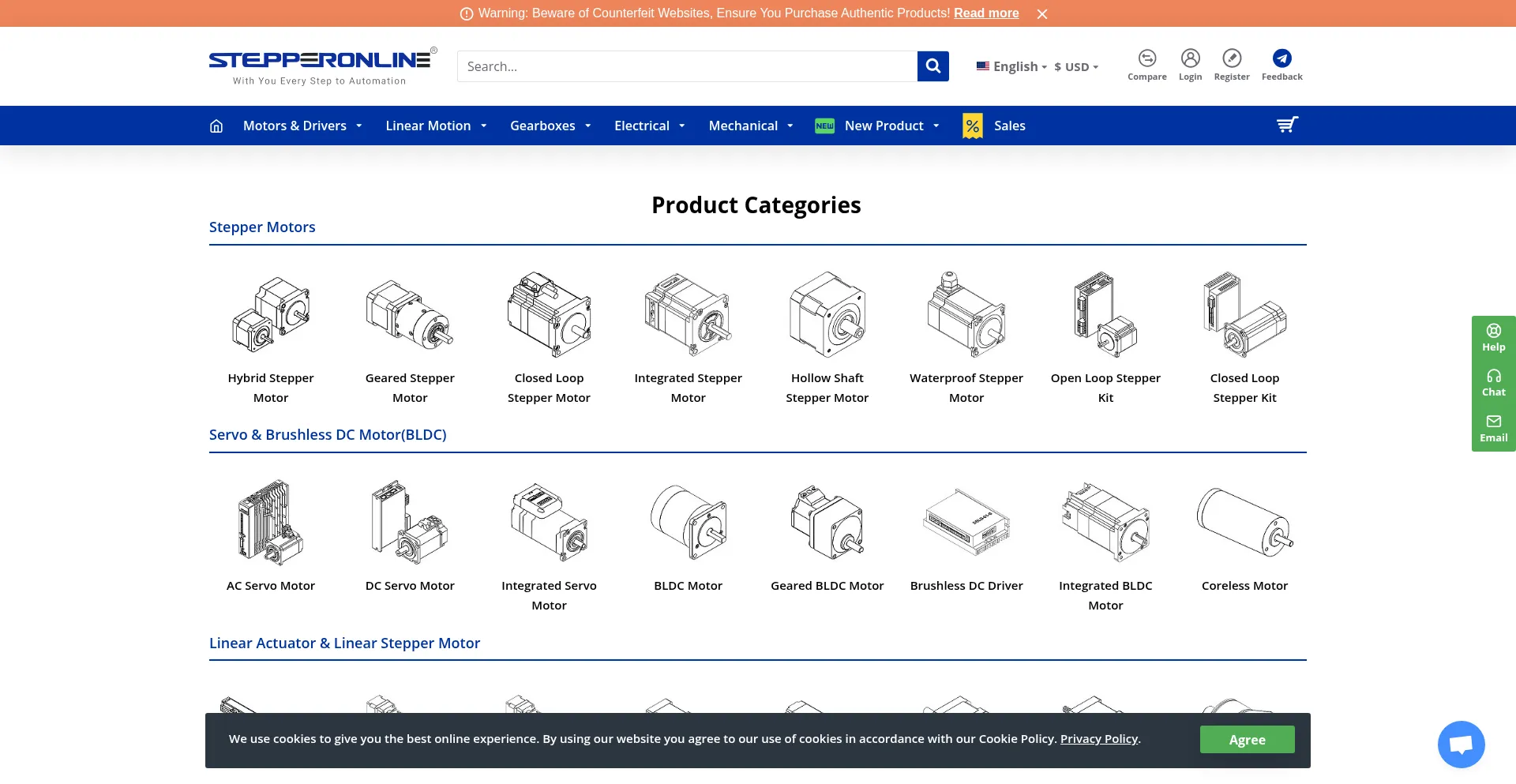Screen dimensions: 1516x784
Task: Dismiss the counterfeit warning banner
Action: (1042, 14)
